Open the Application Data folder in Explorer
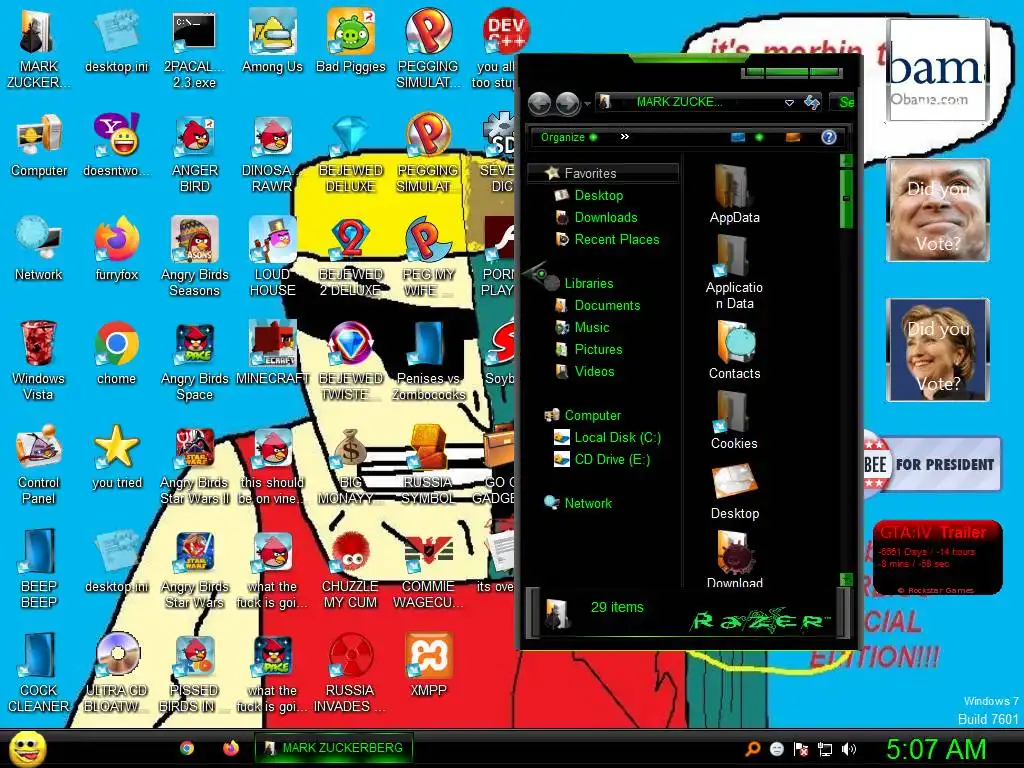Viewport: 1024px width, 768px height. click(735, 272)
